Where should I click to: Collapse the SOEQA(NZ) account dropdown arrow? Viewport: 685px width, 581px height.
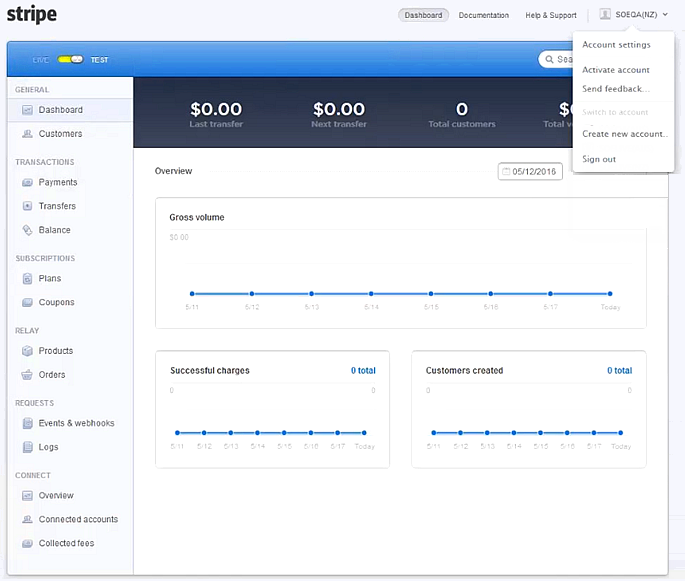coord(665,15)
